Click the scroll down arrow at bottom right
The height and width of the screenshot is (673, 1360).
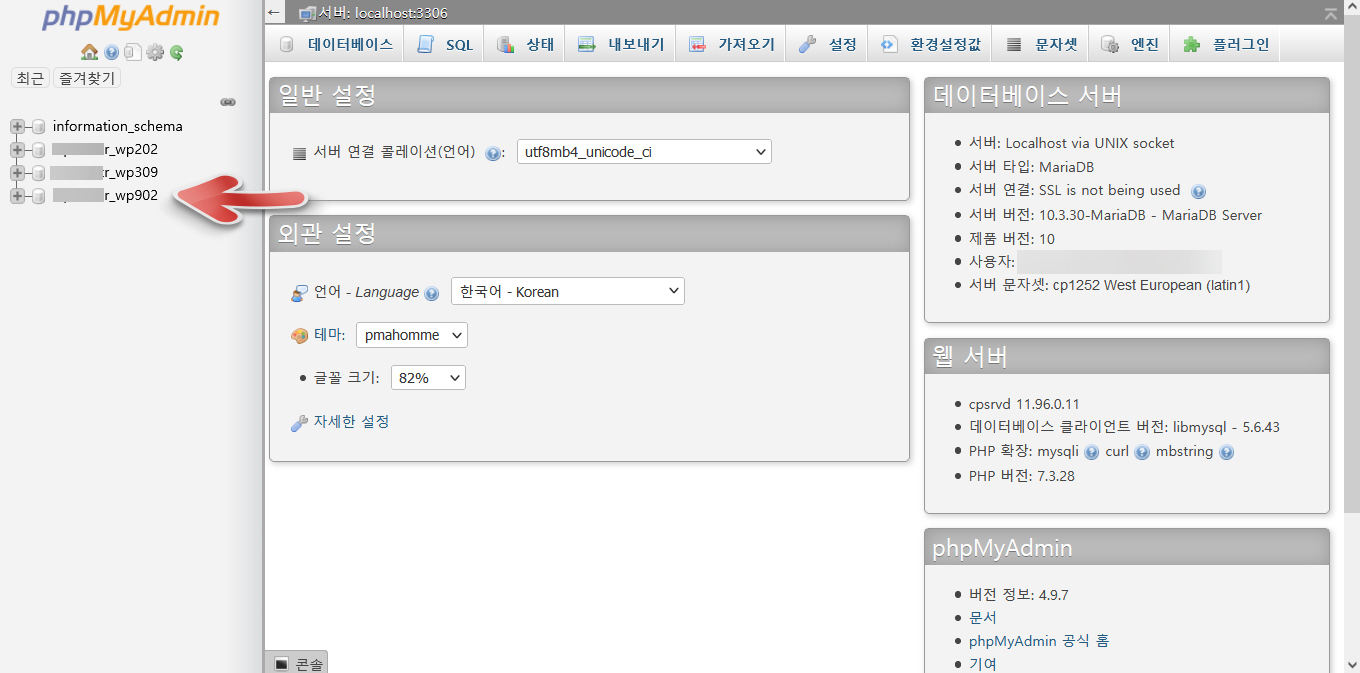(x=1351, y=665)
